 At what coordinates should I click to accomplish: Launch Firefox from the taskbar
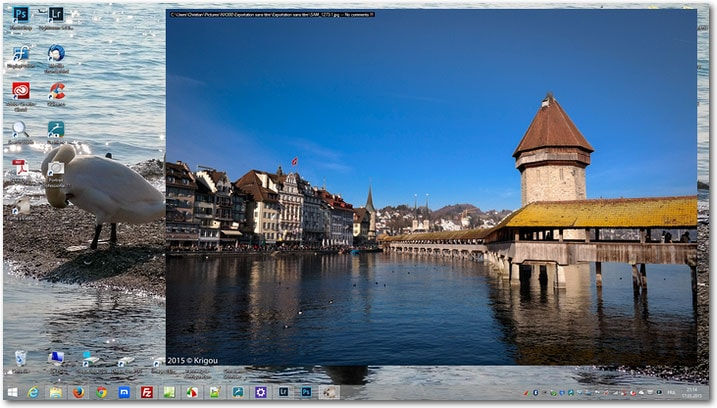pos(79,392)
